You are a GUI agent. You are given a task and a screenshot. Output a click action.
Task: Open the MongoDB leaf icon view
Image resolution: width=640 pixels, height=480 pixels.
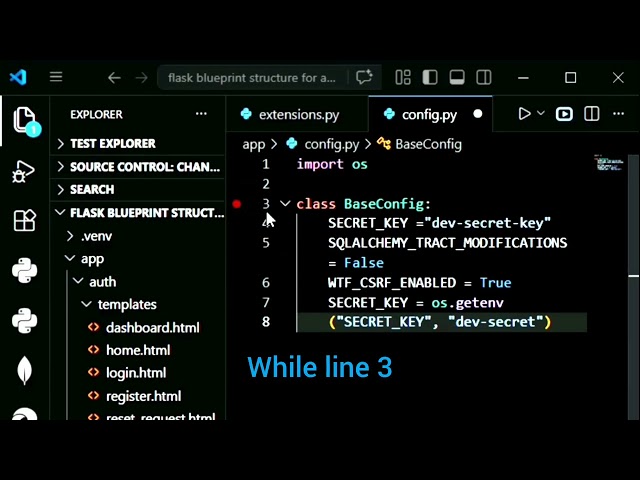click(24, 370)
